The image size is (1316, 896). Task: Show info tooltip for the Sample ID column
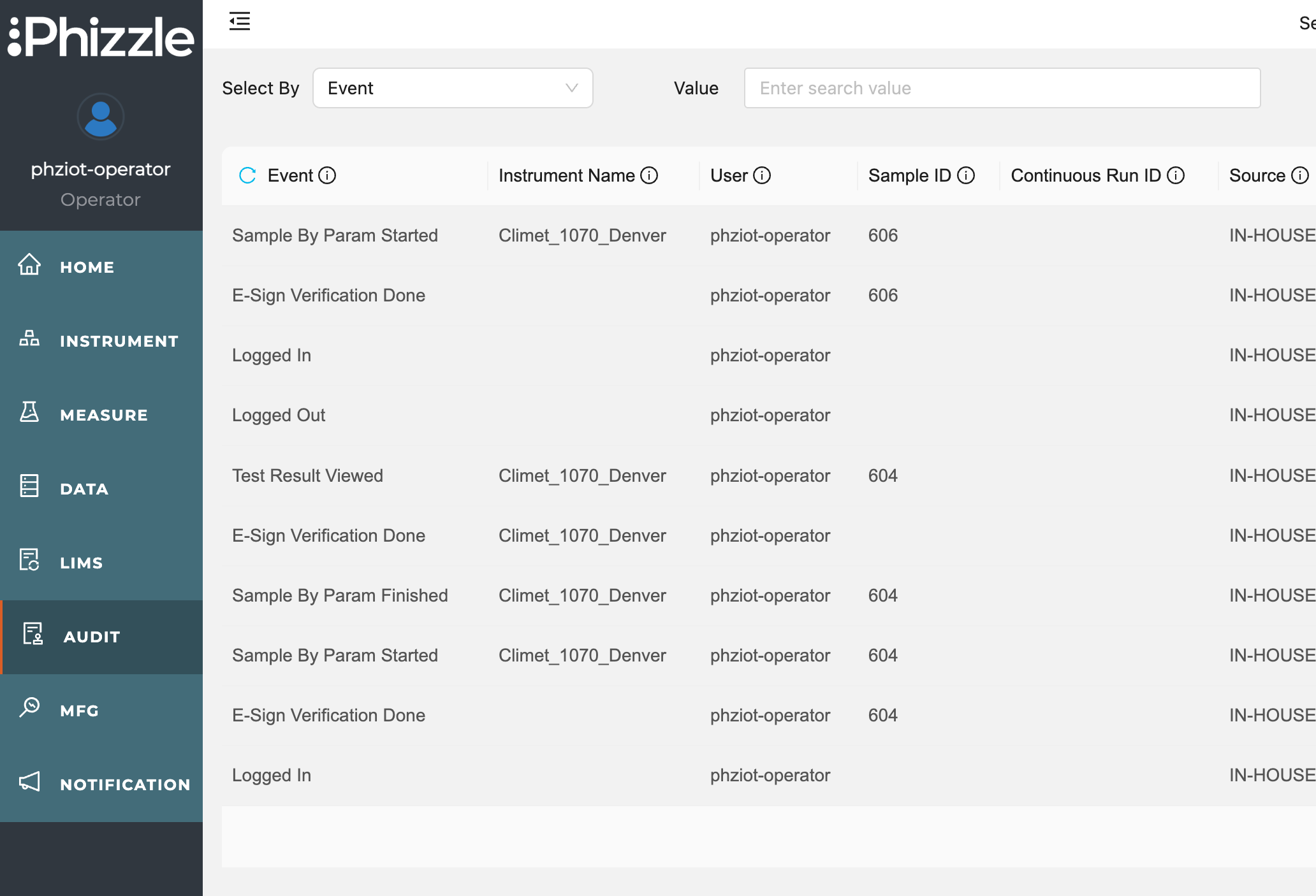pos(967,175)
